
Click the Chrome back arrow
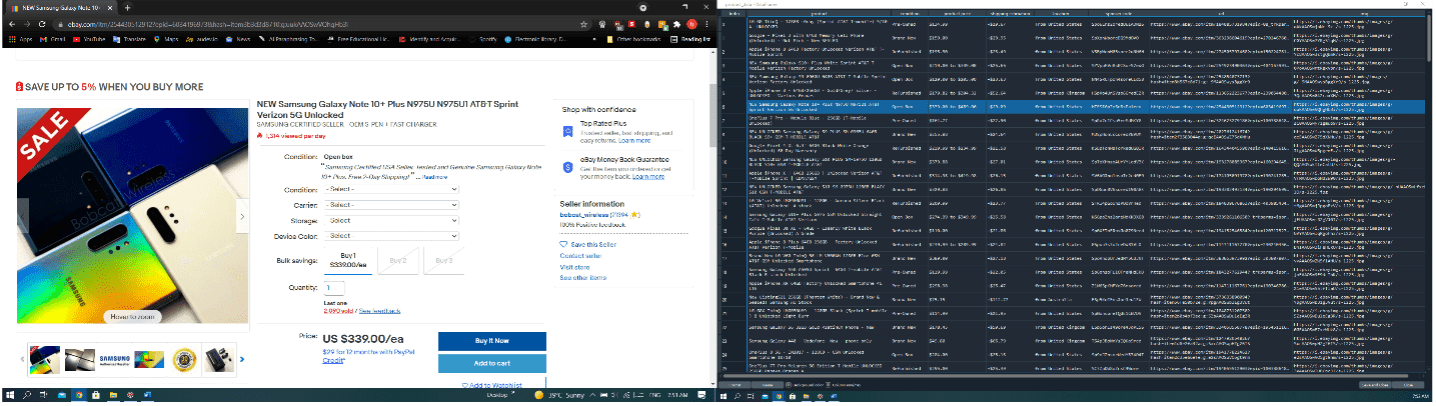12,23
